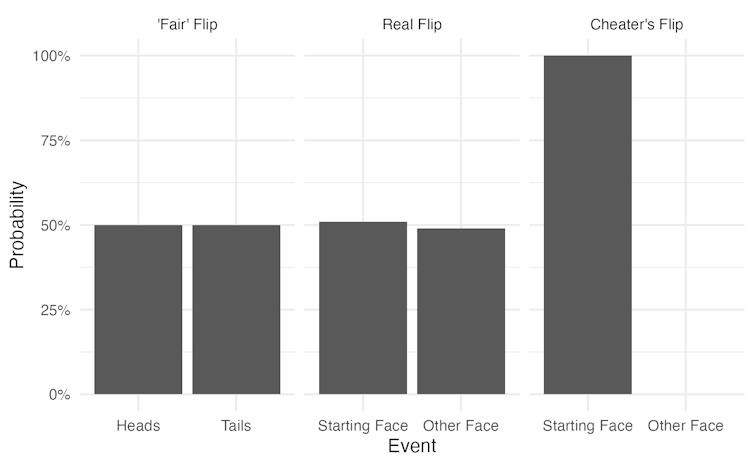Click the 50% y-axis tick label
This screenshot has width=754, height=466.
pos(54,226)
